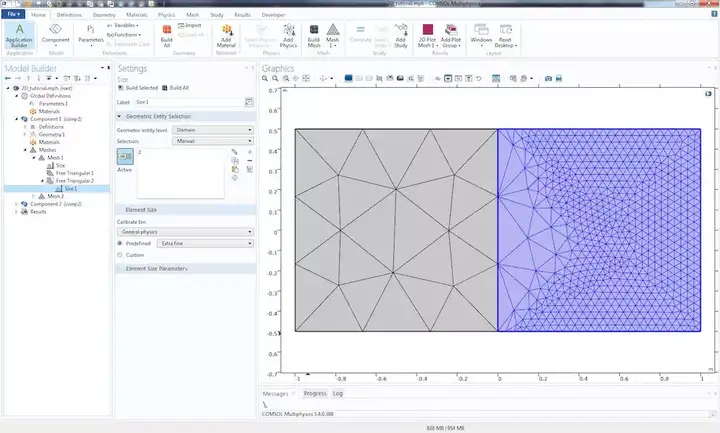Open the Selection Manual dropdown
The width and height of the screenshot is (720, 433).
pyautogui.click(x=213, y=141)
